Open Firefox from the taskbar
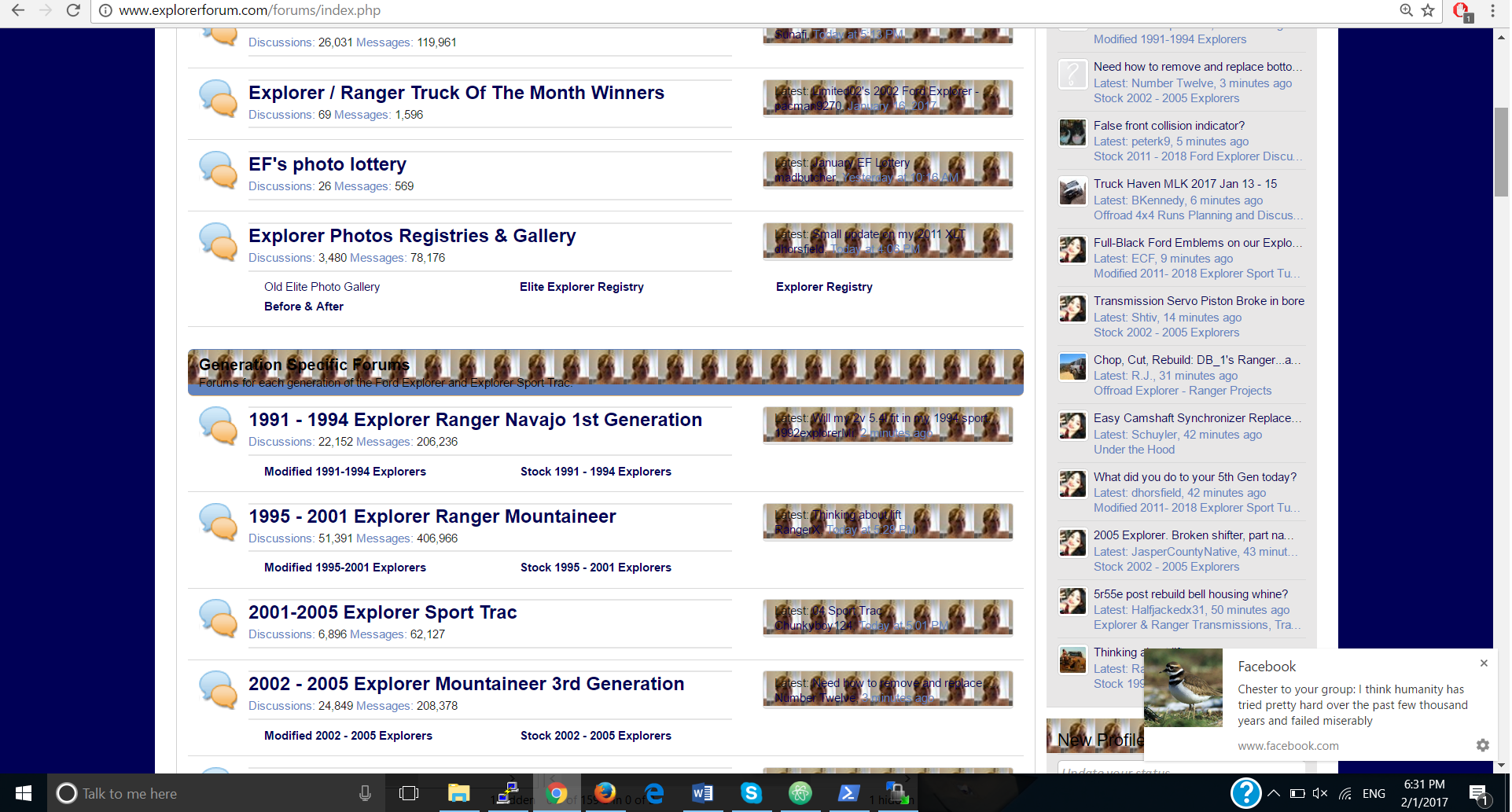Screen dimensions: 1512x812 pyautogui.click(x=605, y=793)
